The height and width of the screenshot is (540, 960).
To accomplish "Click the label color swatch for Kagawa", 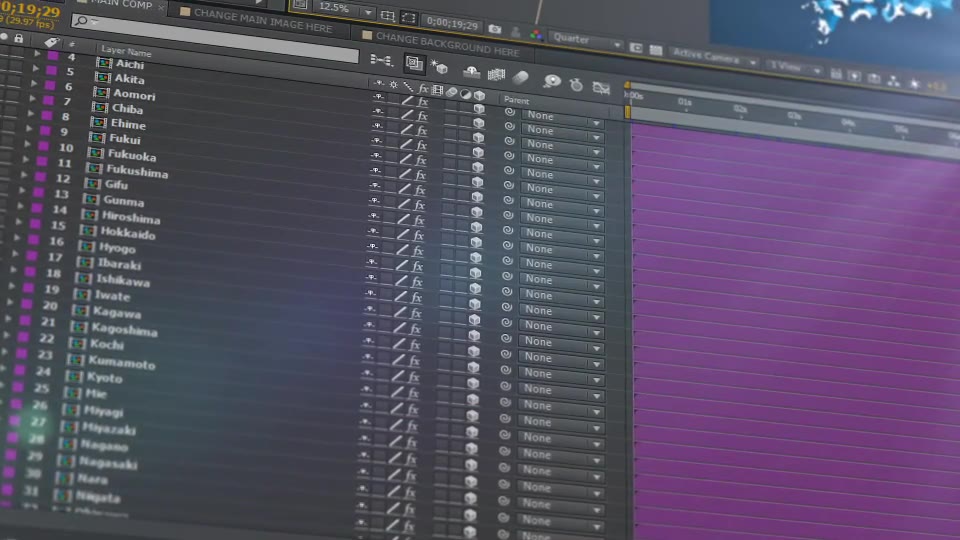I will [x=27, y=303].
